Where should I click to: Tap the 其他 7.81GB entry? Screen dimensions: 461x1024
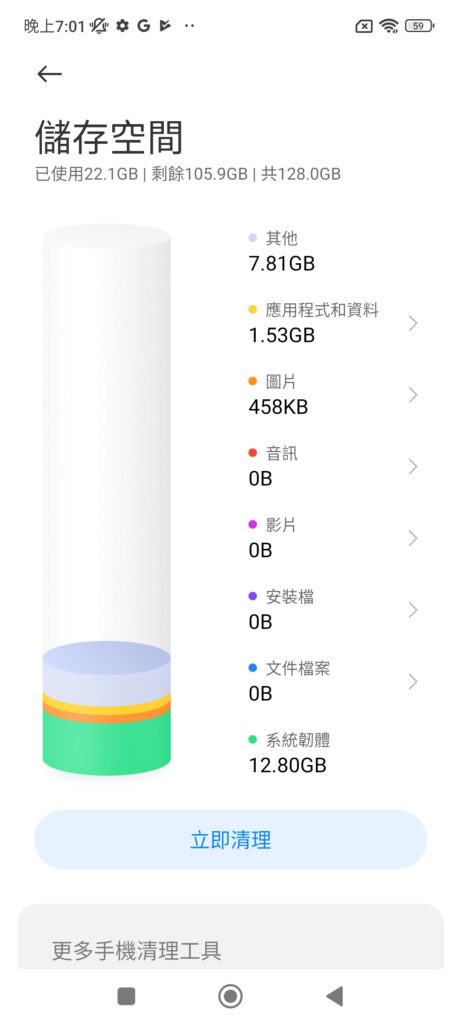point(282,251)
